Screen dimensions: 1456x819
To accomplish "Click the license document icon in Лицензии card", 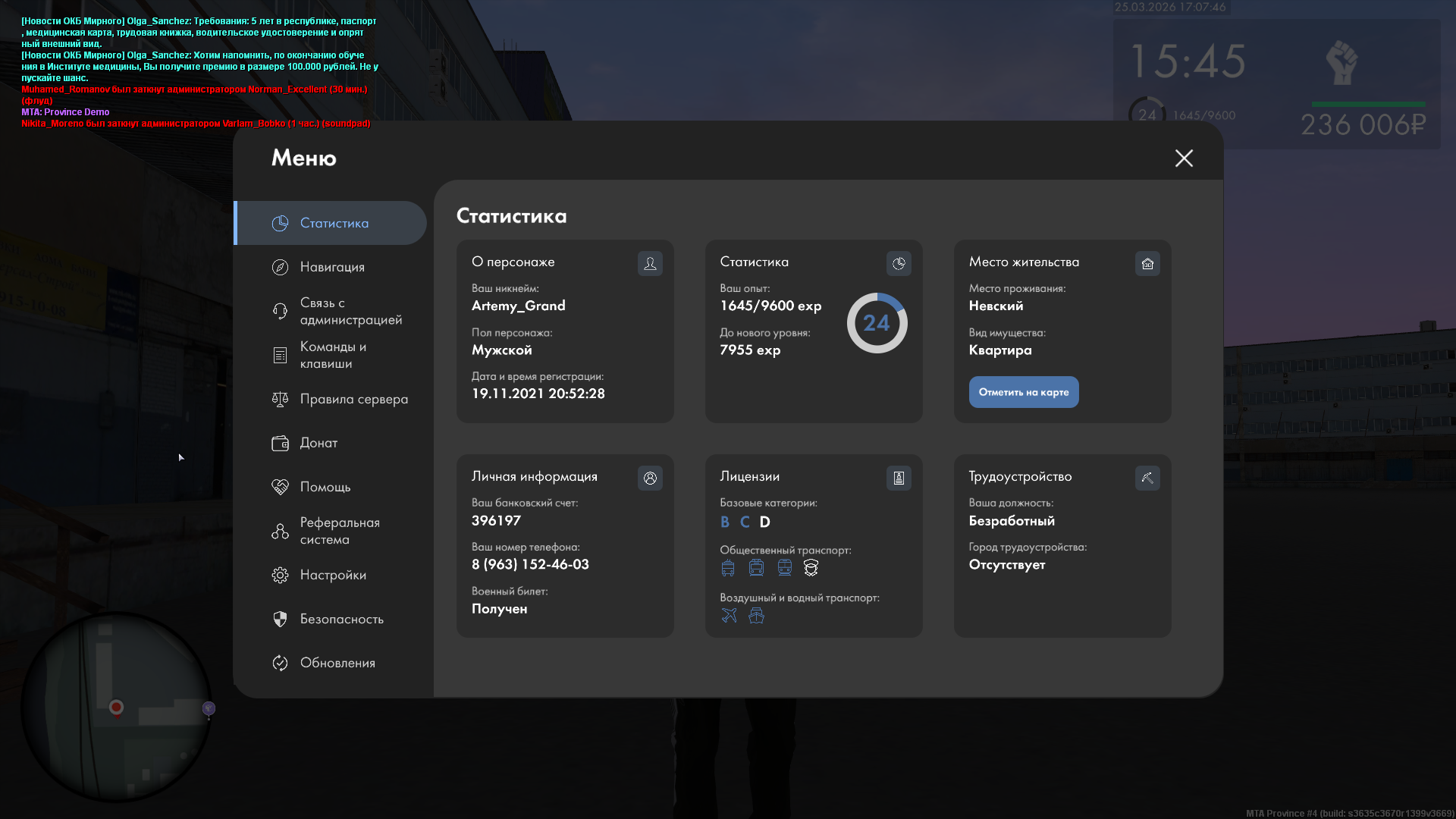I will pyautogui.click(x=899, y=478).
